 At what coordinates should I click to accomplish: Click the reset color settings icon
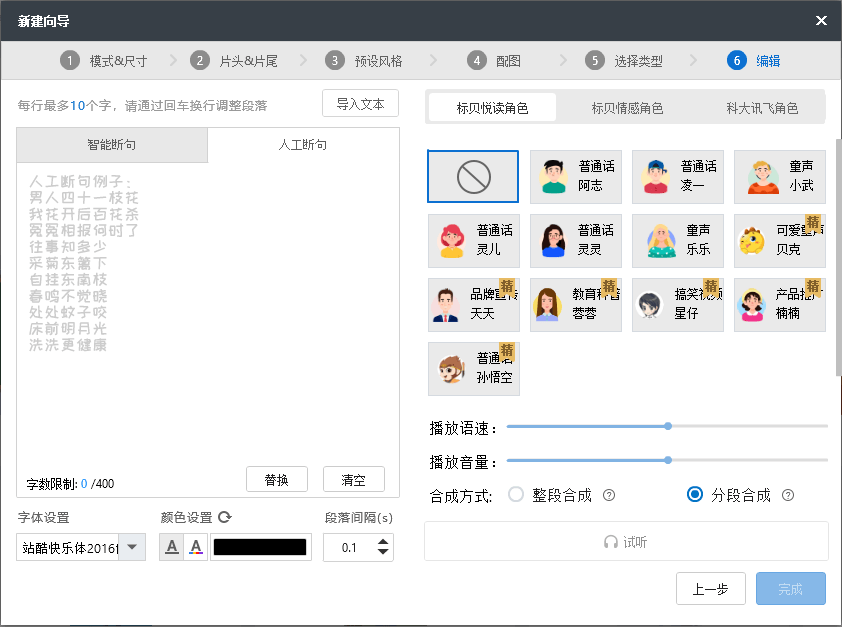[225, 517]
